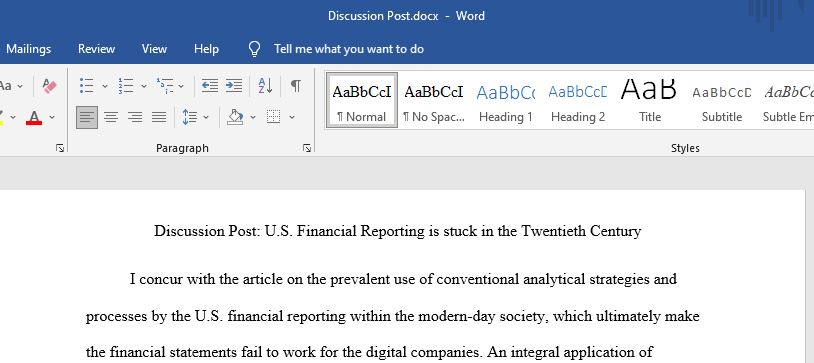Switch to the Mailings tab
Screen dimensions: 814x363
click(29, 49)
